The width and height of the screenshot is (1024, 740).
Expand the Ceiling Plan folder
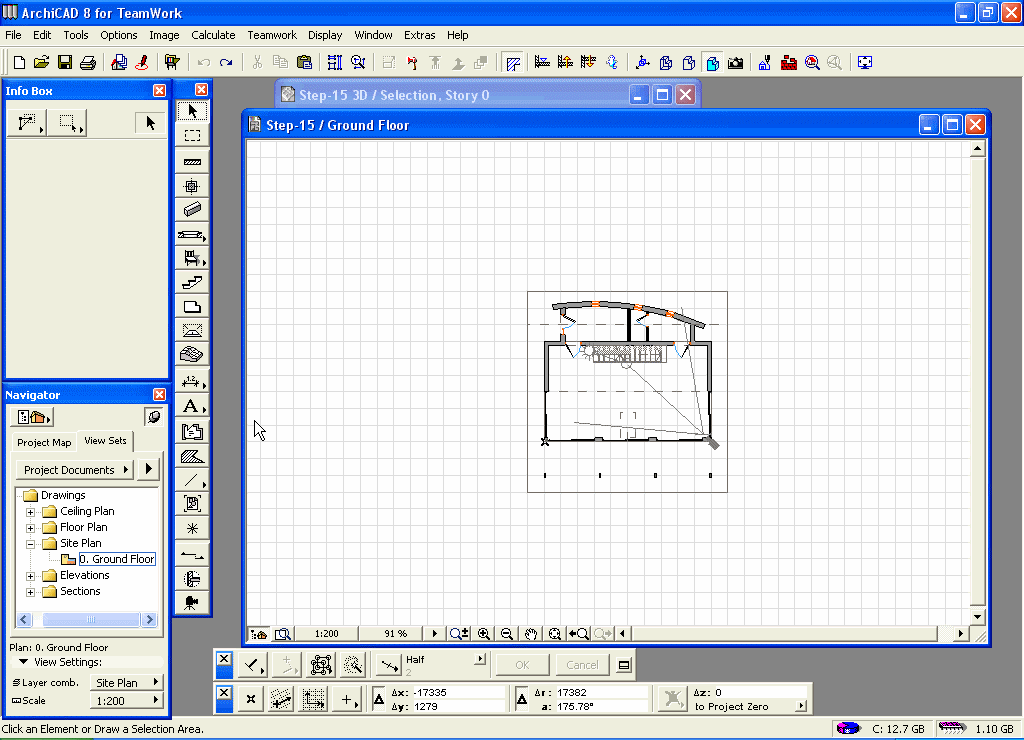(x=31, y=512)
